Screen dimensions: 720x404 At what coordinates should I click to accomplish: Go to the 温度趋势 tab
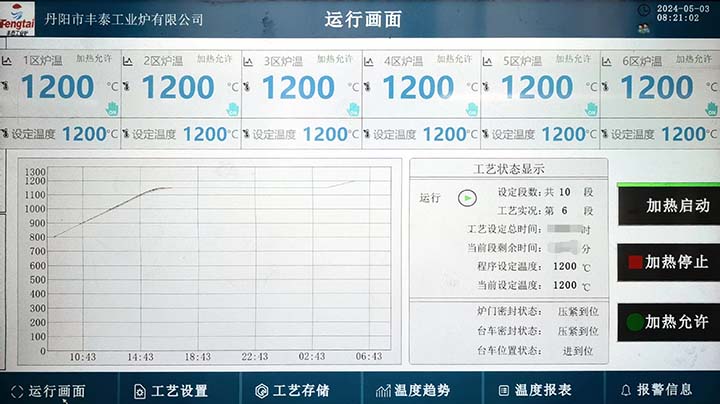pos(412,390)
